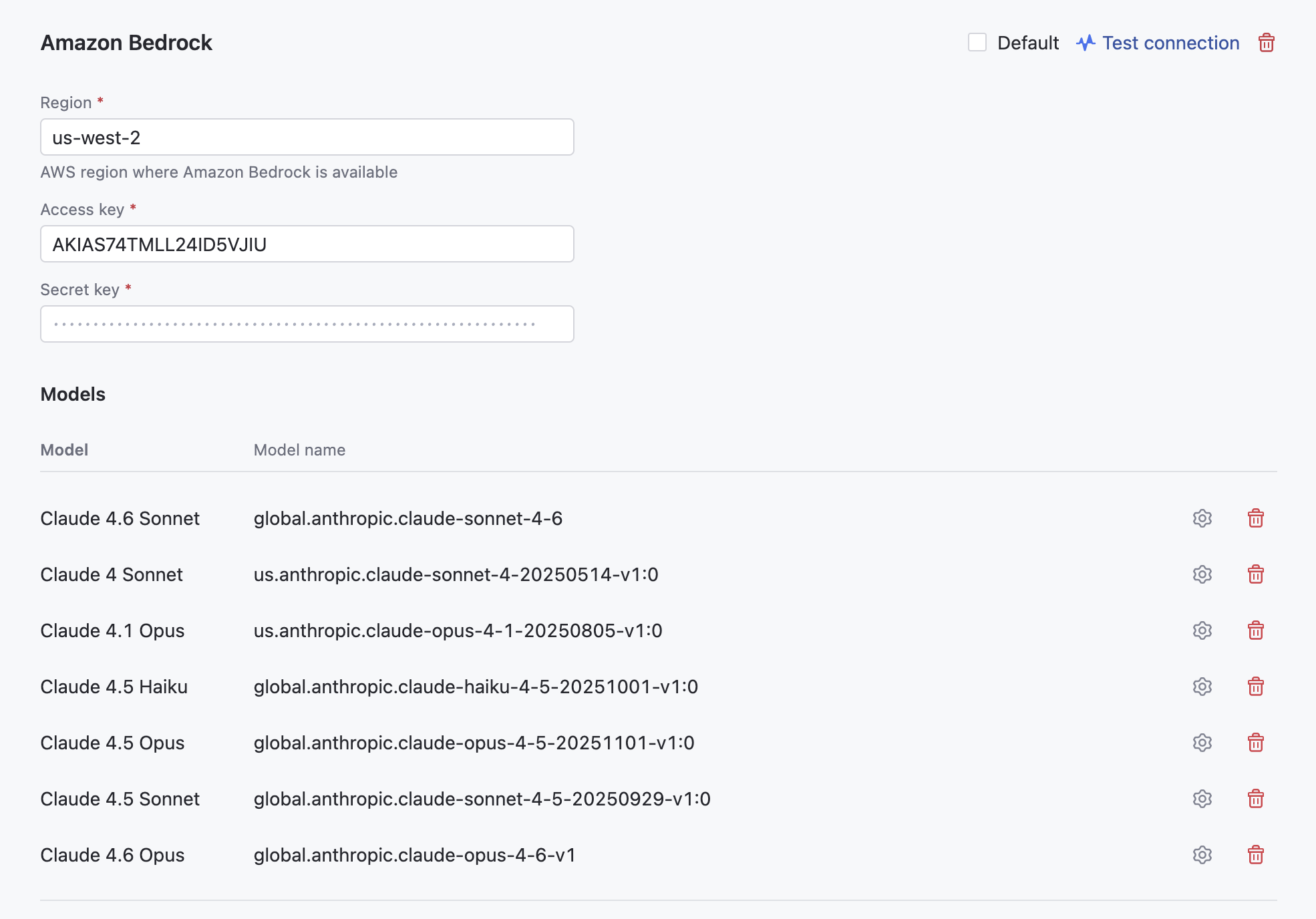The height and width of the screenshot is (919, 1316).
Task: Click the Claude 4.6 Opus row label
Action: pos(113,855)
